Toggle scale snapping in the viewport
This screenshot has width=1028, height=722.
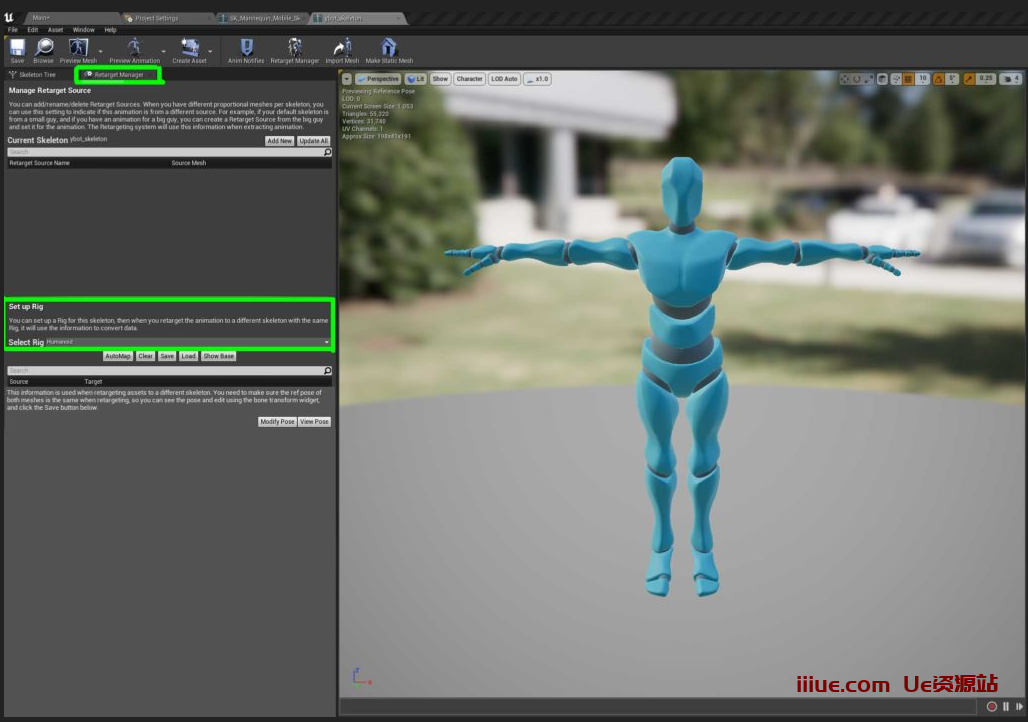pyautogui.click(x=970, y=79)
